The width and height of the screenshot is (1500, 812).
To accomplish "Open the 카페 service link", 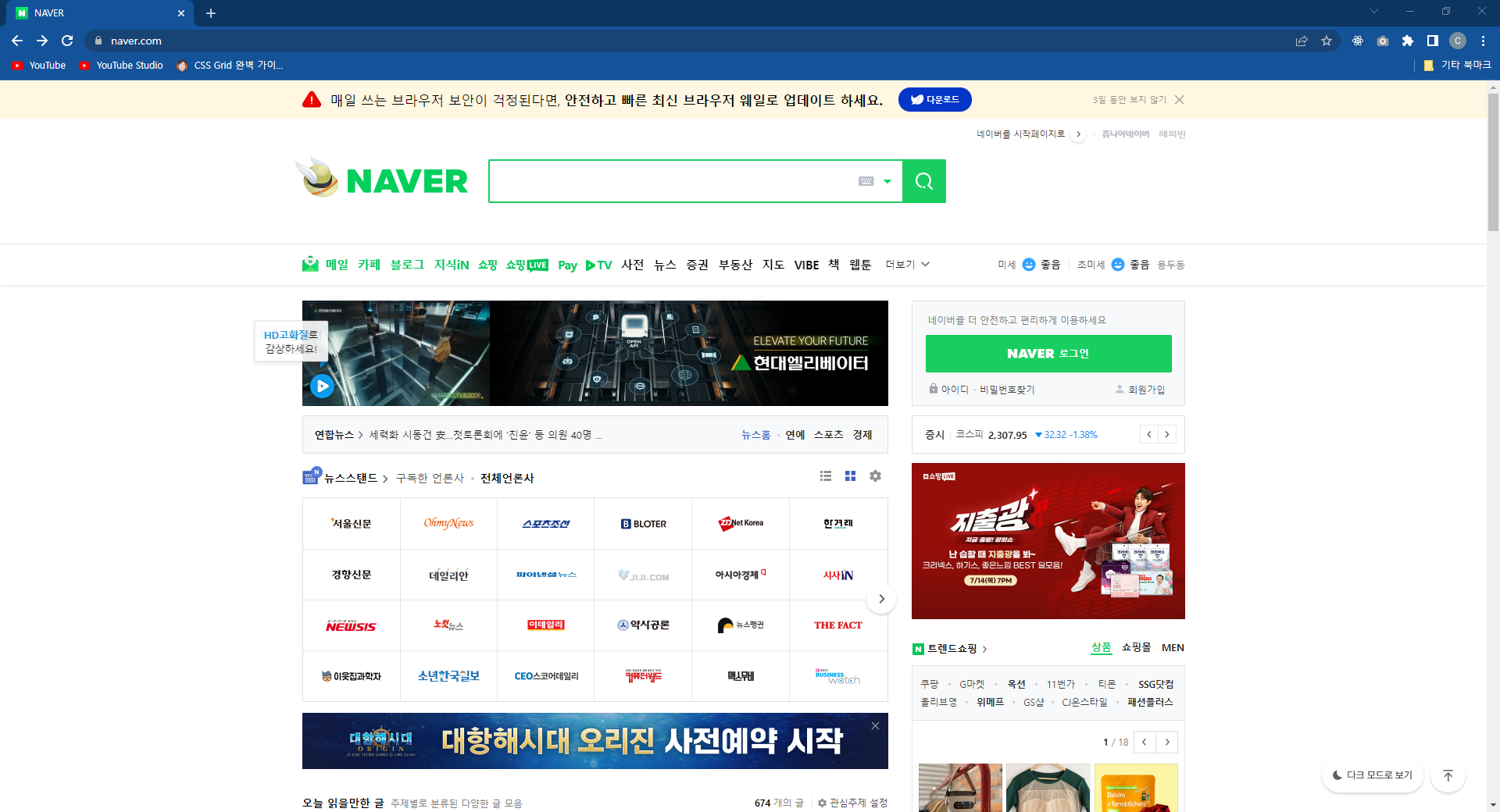I will tap(369, 265).
